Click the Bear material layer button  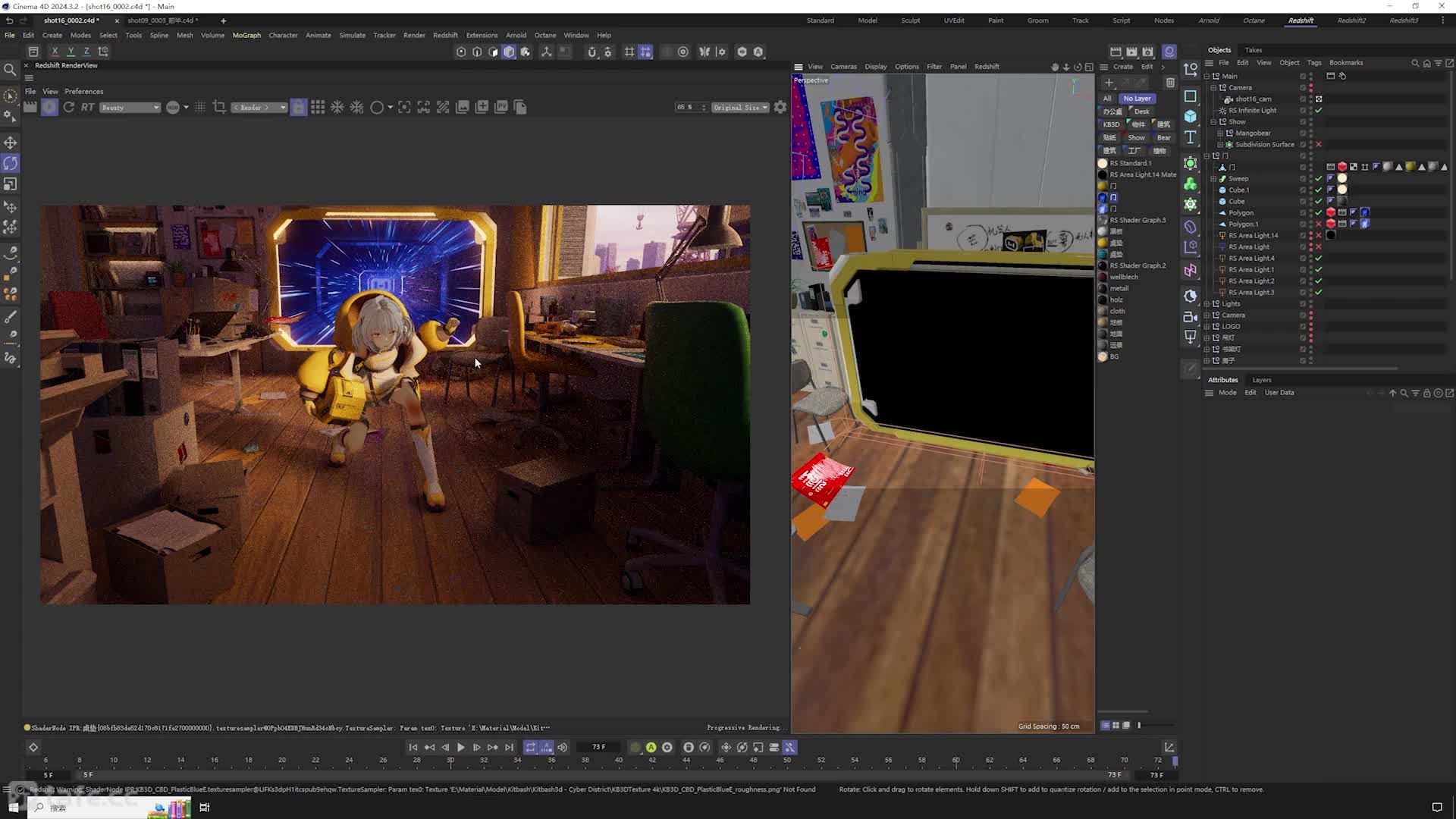1163,138
